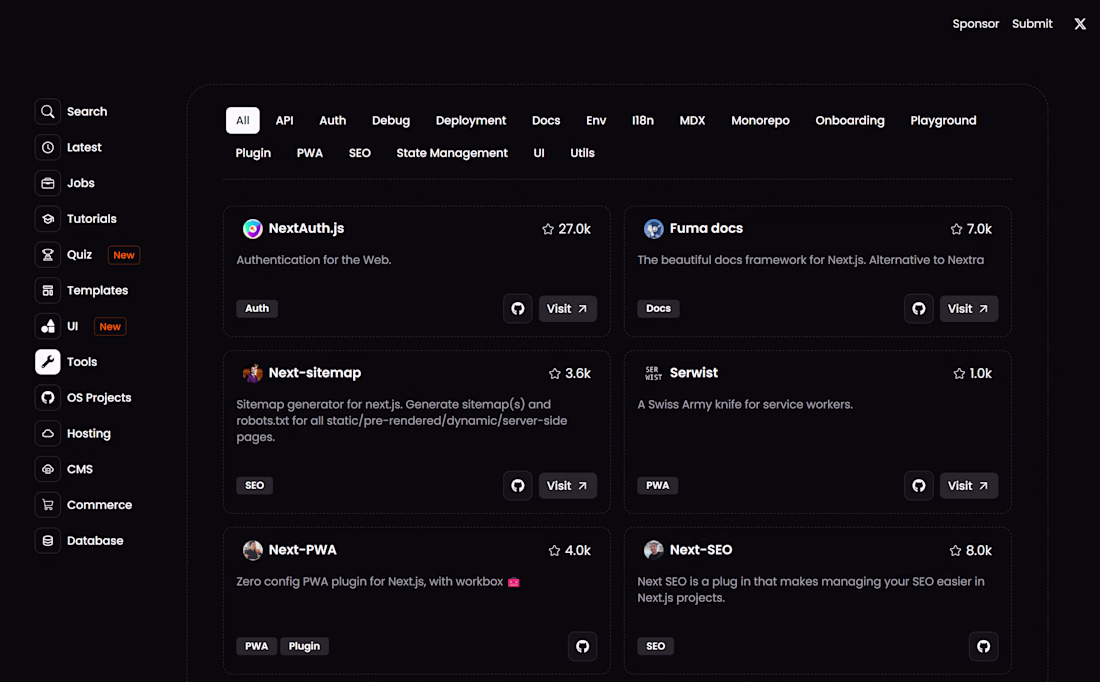The height and width of the screenshot is (682, 1100).
Task: Click GitHub icon on NextAuth.js card
Action: coord(518,309)
